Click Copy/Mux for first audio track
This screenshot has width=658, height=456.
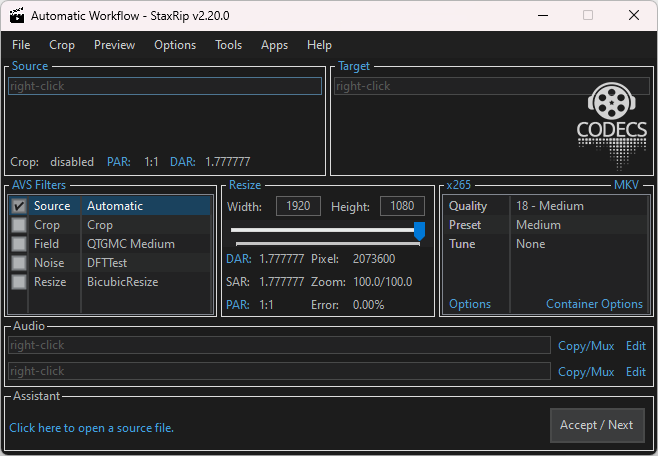click(x=586, y=346)
